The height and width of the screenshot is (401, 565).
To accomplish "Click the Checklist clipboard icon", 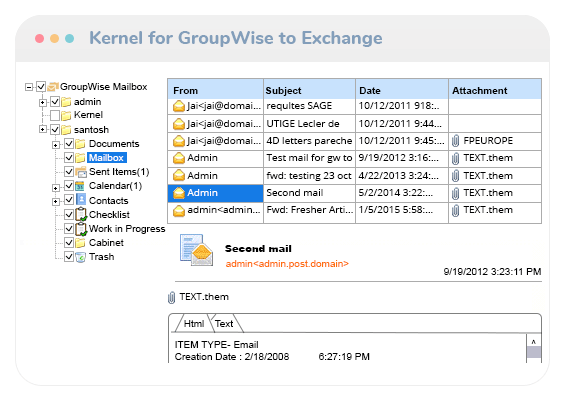I will click(x=81, y=214).
